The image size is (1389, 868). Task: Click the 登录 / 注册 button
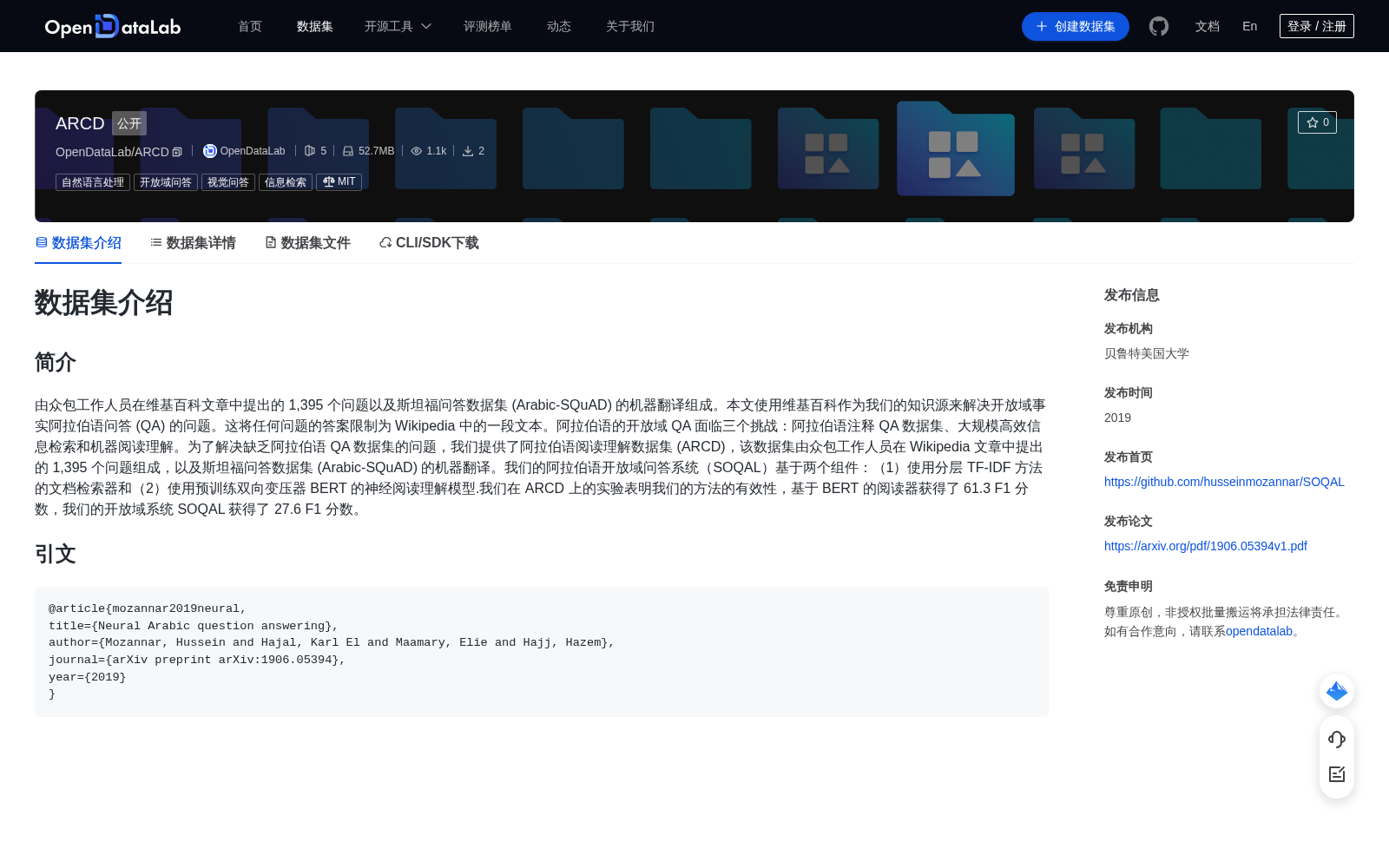click(1317, 26)
